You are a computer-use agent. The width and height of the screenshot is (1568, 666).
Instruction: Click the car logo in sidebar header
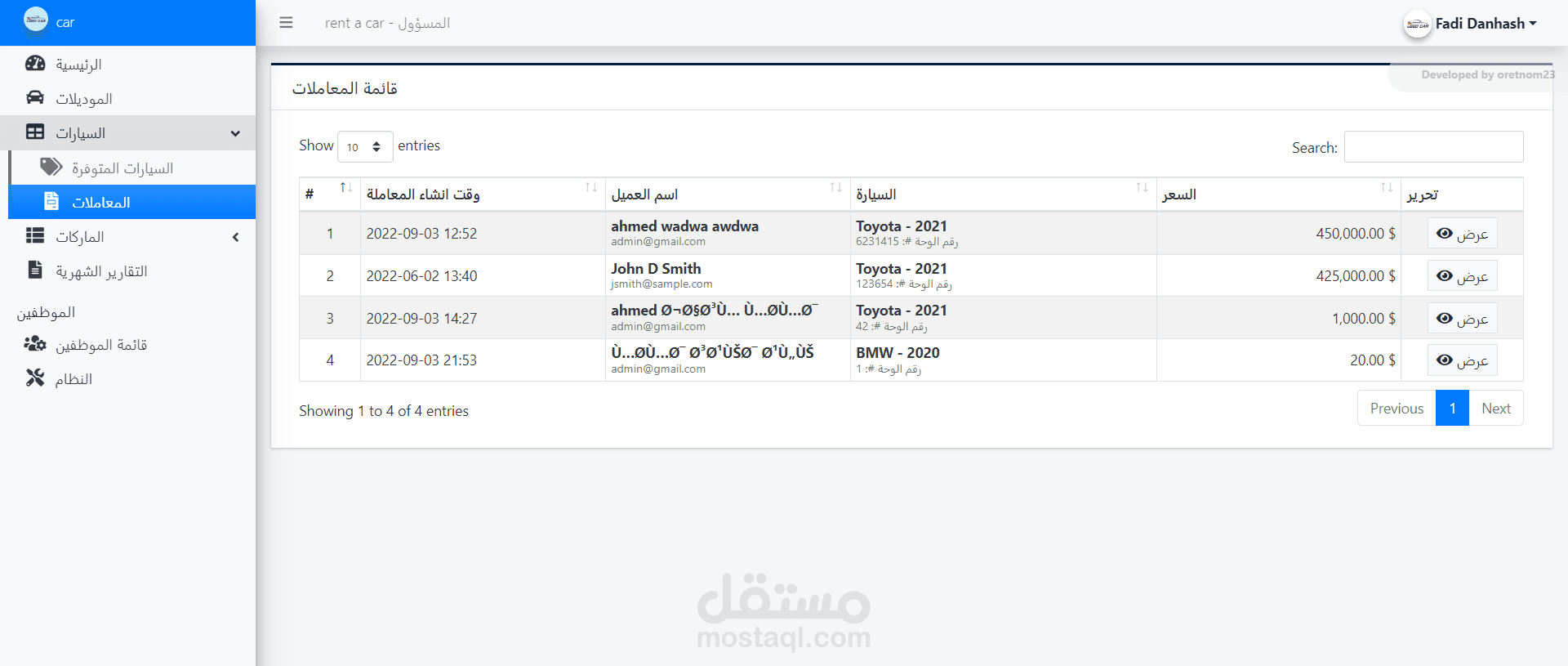pyautogui.click(x=36, y=20)
